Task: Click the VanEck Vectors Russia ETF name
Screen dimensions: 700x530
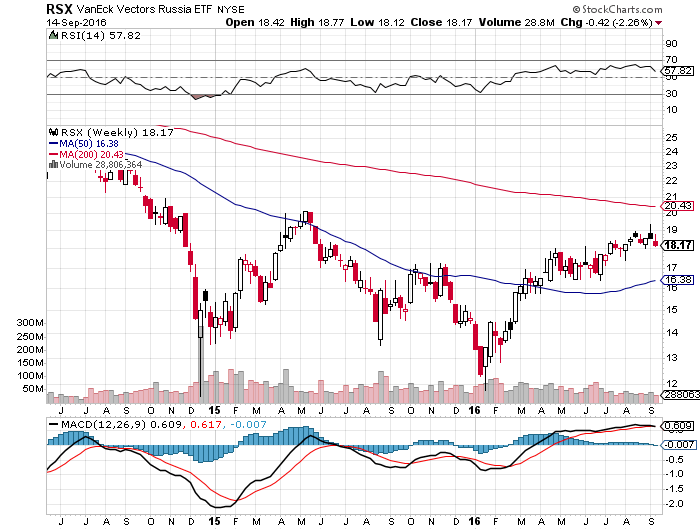Action: click(145, 9)
